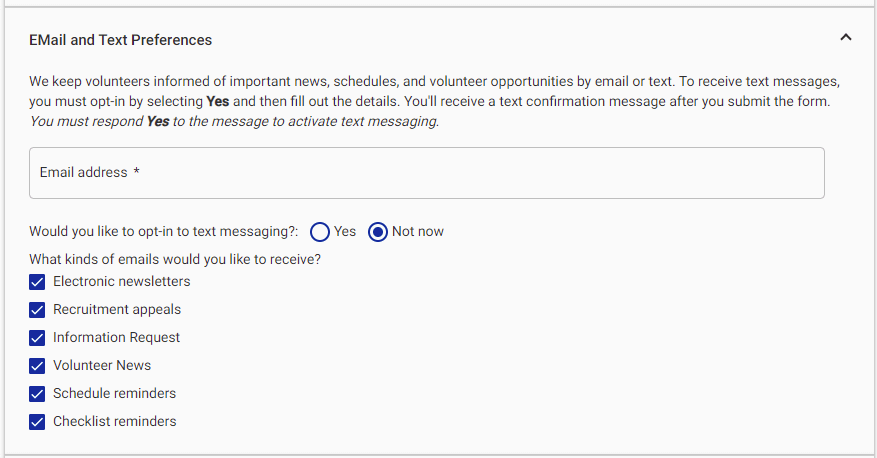Select the Not now radio button
Viewport: 877px width, 458px height.
378,232
